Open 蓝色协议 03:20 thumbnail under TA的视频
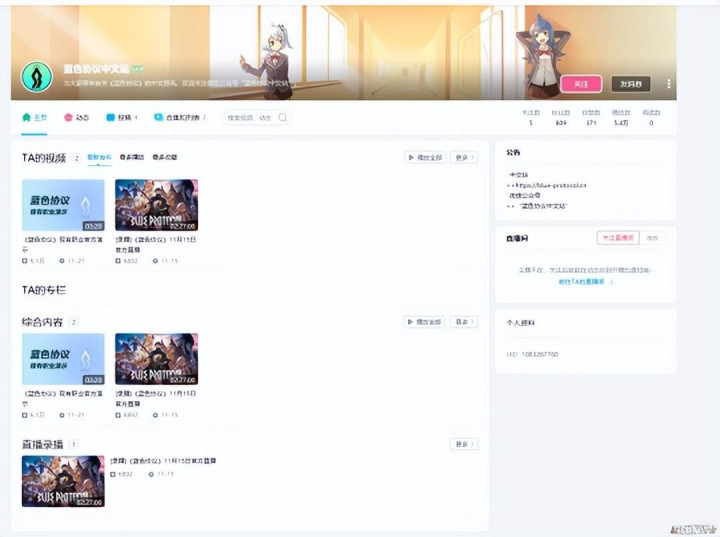 pos(63,205)
